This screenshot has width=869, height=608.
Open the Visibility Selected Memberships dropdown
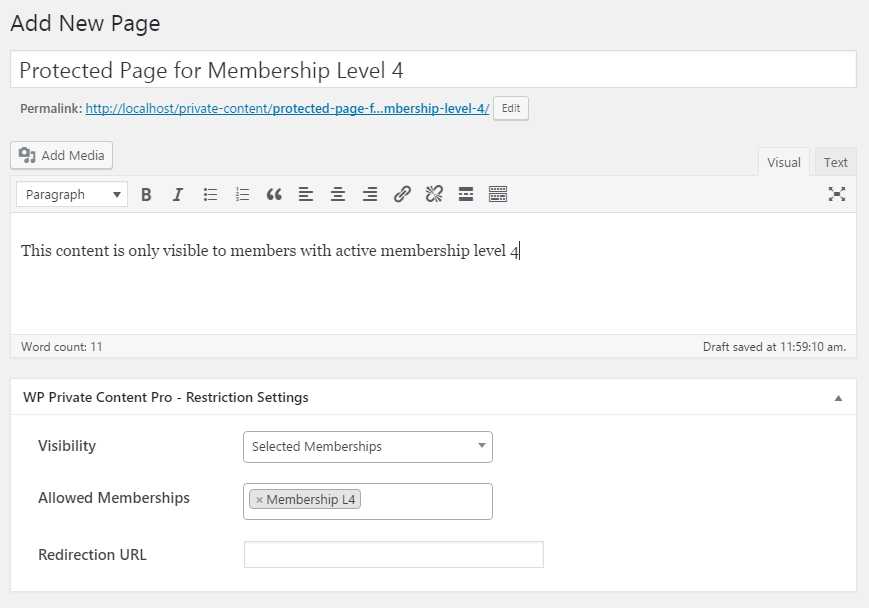pyautogui.click(x=367, y=447)
